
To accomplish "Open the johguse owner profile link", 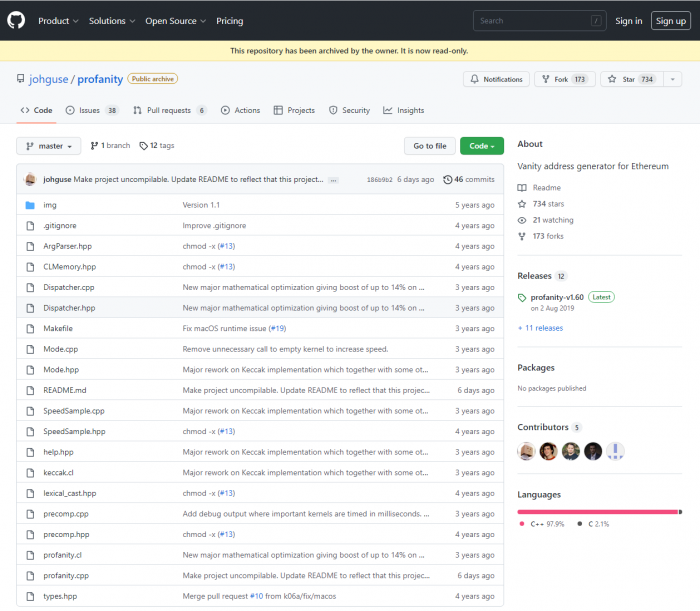I will coord(49,79).
